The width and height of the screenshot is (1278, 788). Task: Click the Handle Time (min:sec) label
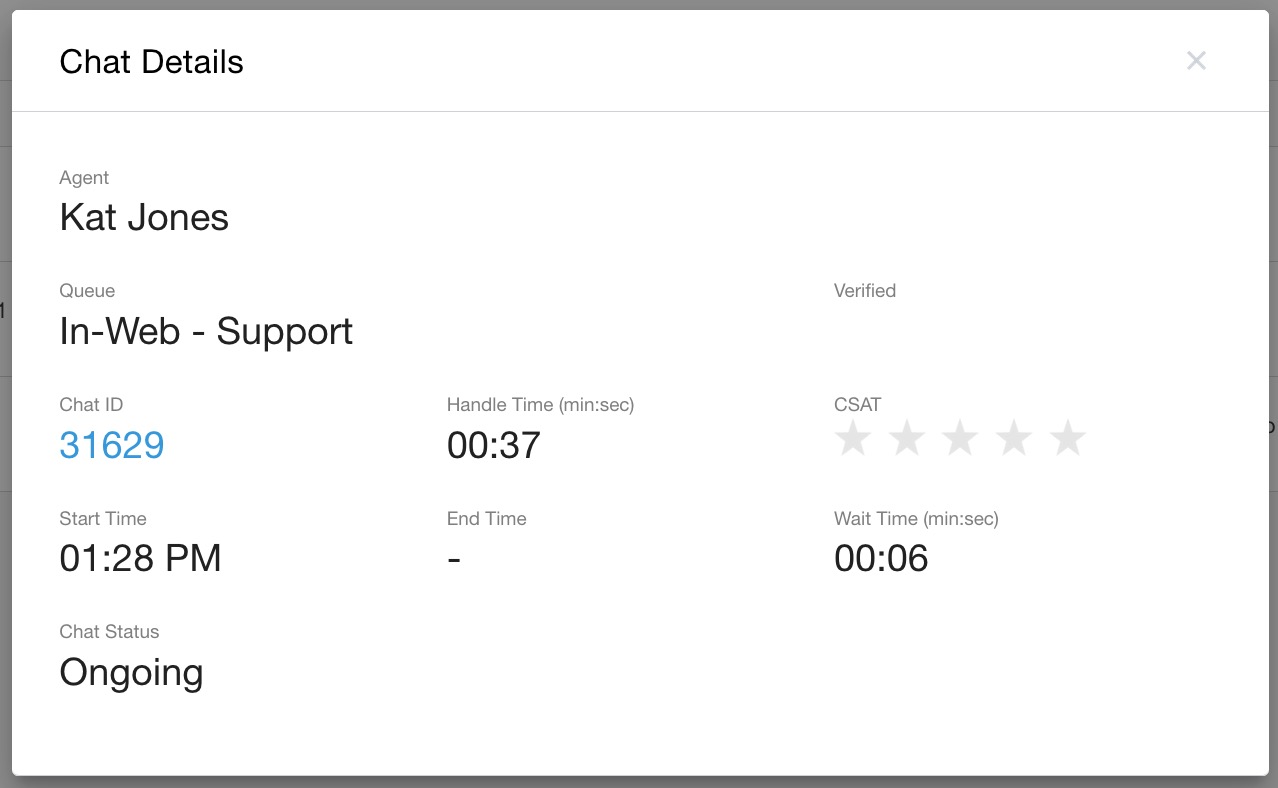click(540, 405)
